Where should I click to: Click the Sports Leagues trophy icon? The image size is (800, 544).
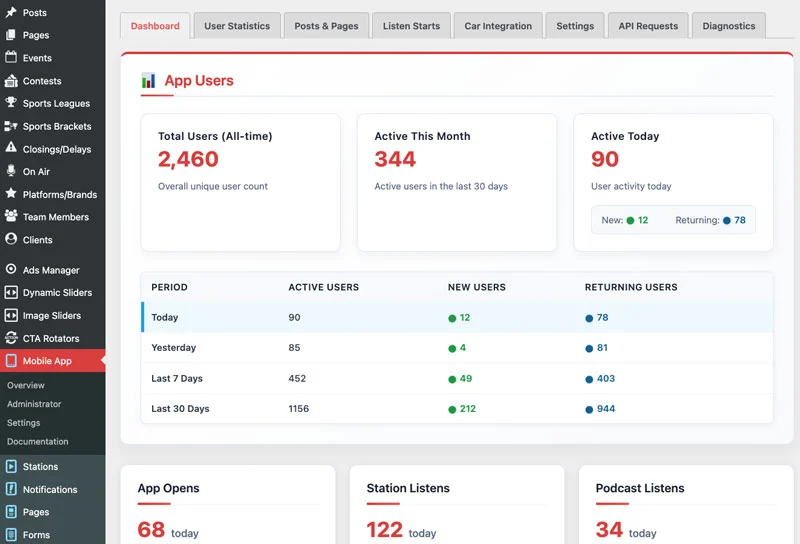(11, 103)
